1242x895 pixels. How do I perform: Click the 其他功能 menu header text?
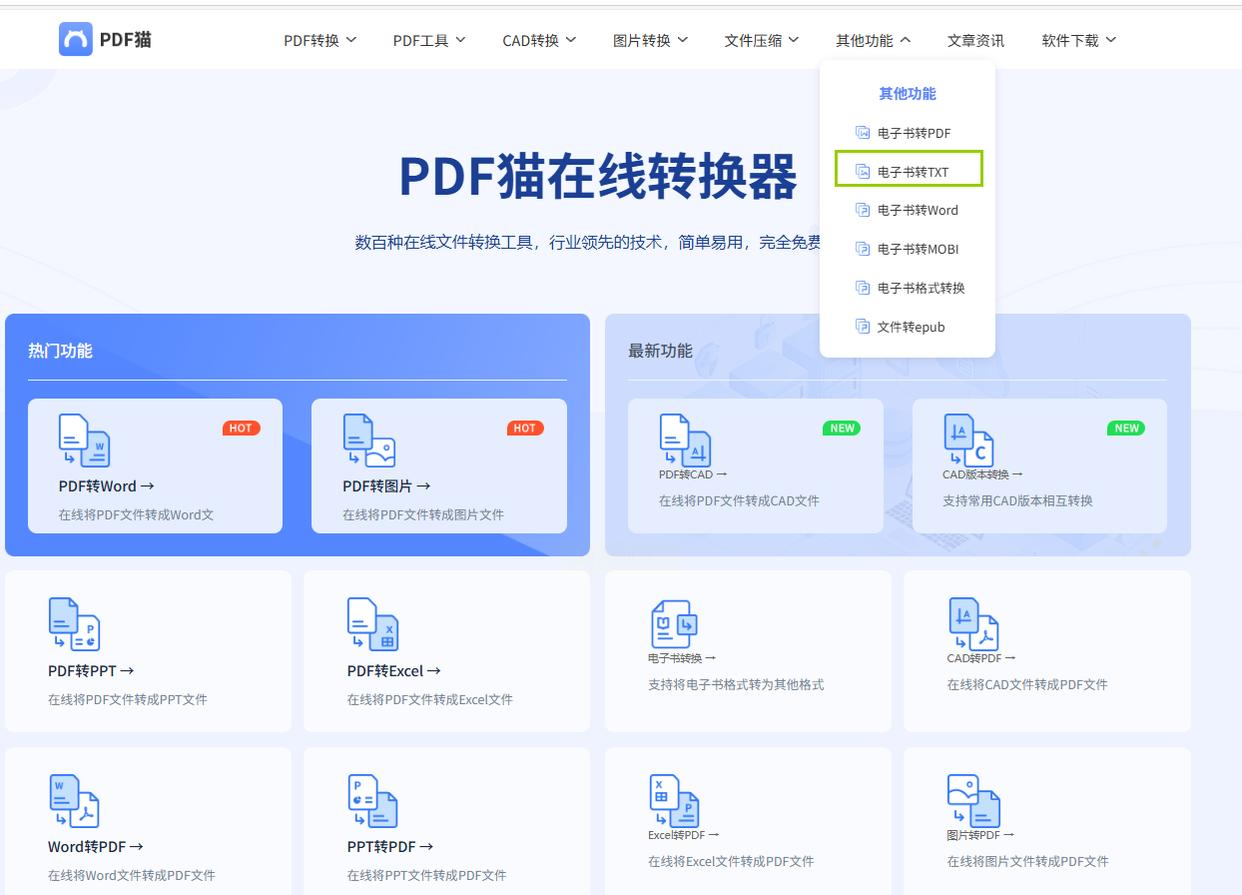coord(907,93)
